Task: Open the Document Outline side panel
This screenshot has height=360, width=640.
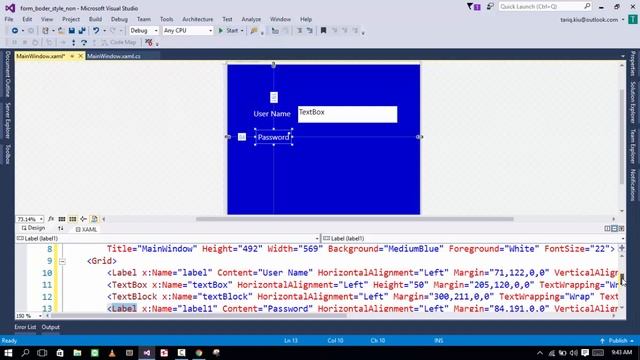Action: pyautogui.click(x=7, y=74)
